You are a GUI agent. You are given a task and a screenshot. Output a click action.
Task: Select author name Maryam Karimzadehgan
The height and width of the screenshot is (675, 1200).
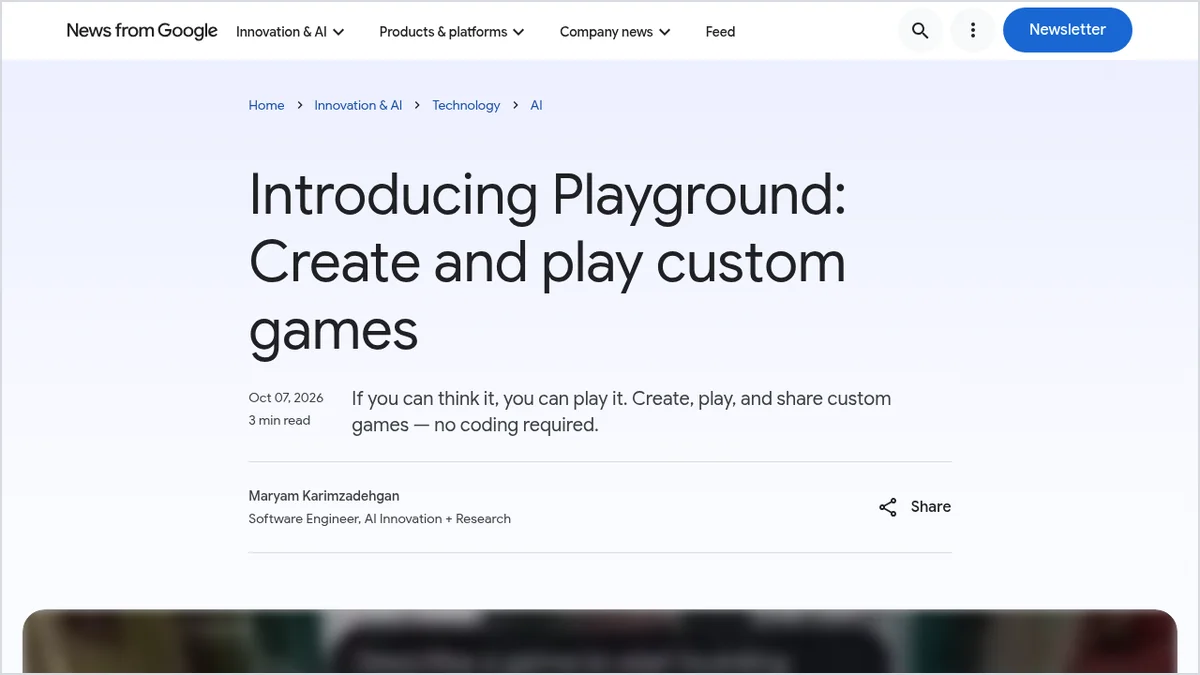[x=324, y=496]
